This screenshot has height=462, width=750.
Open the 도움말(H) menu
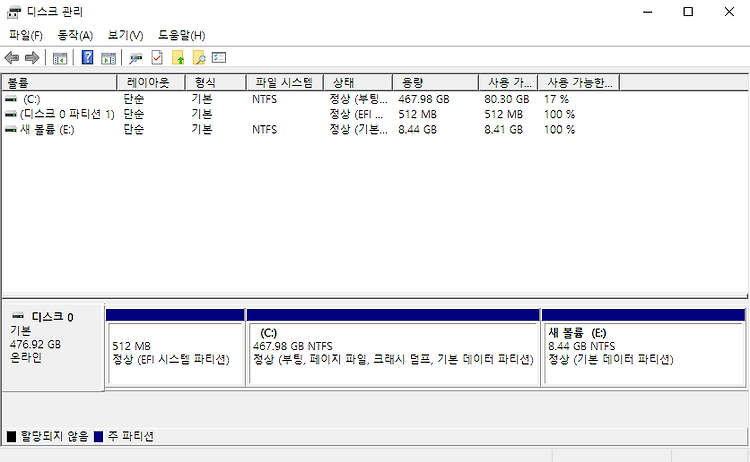pyautogui.click(x=181, y=35)
